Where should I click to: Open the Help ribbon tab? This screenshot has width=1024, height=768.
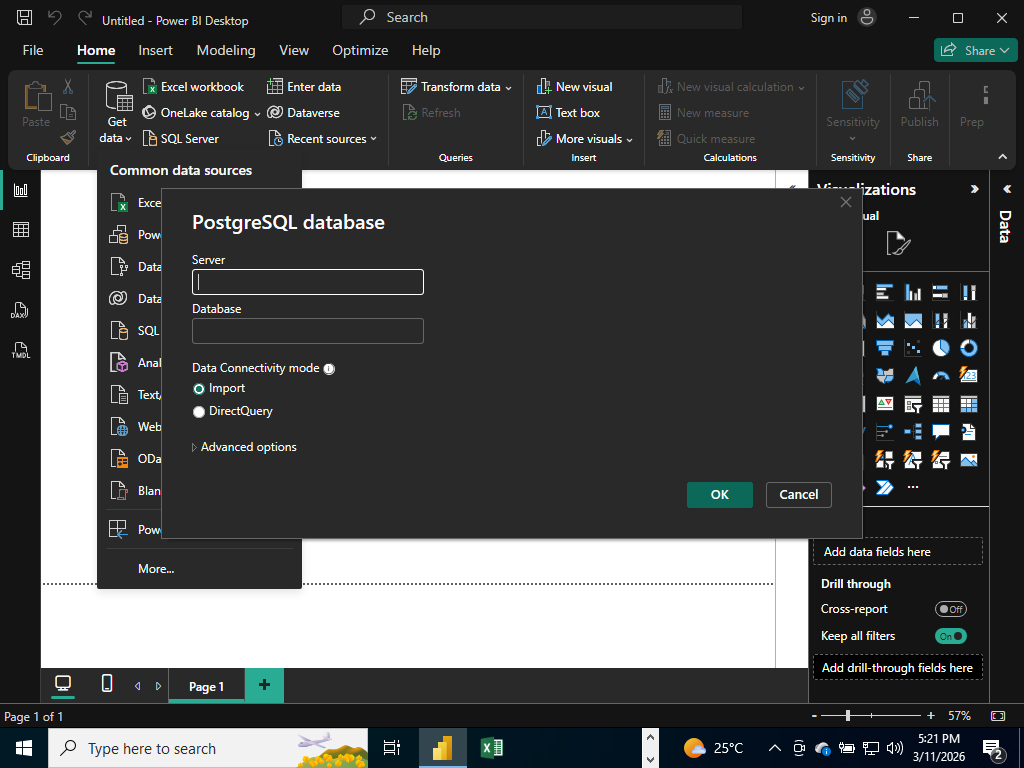tap(426, 50)
